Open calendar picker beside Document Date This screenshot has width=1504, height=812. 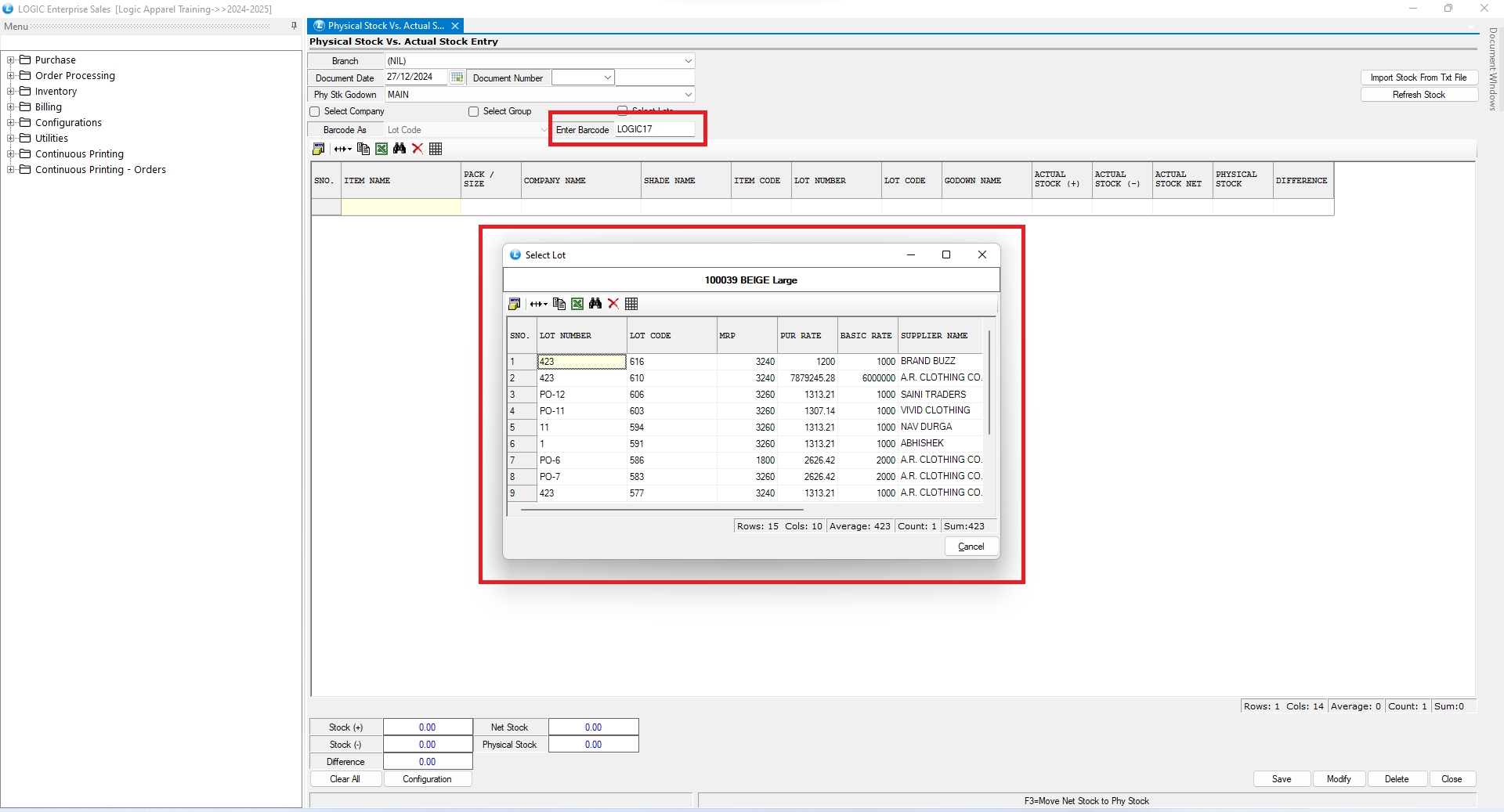(x=457, y=78)
